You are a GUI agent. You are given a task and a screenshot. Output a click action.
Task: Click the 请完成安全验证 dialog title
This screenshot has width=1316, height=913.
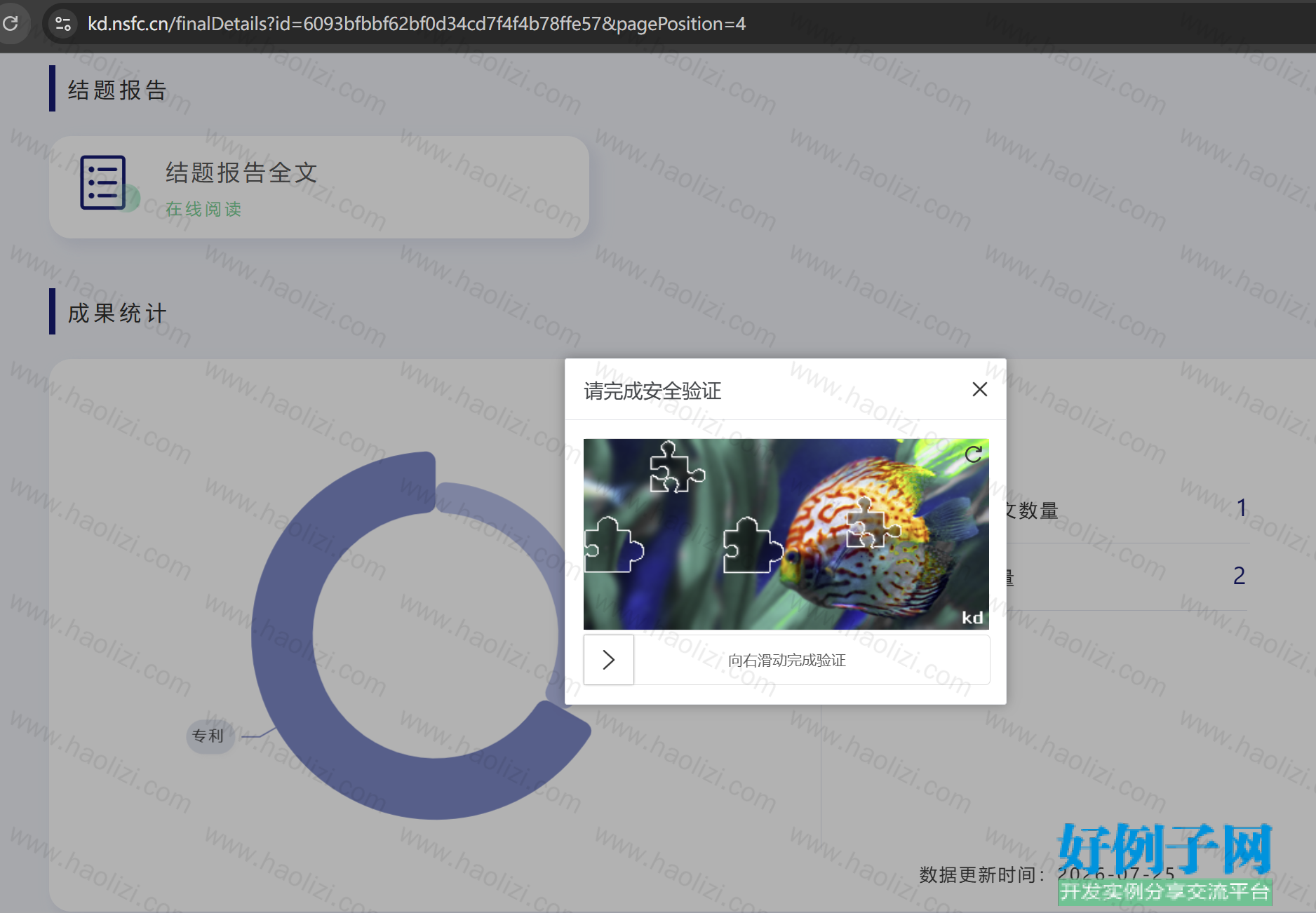652,391
